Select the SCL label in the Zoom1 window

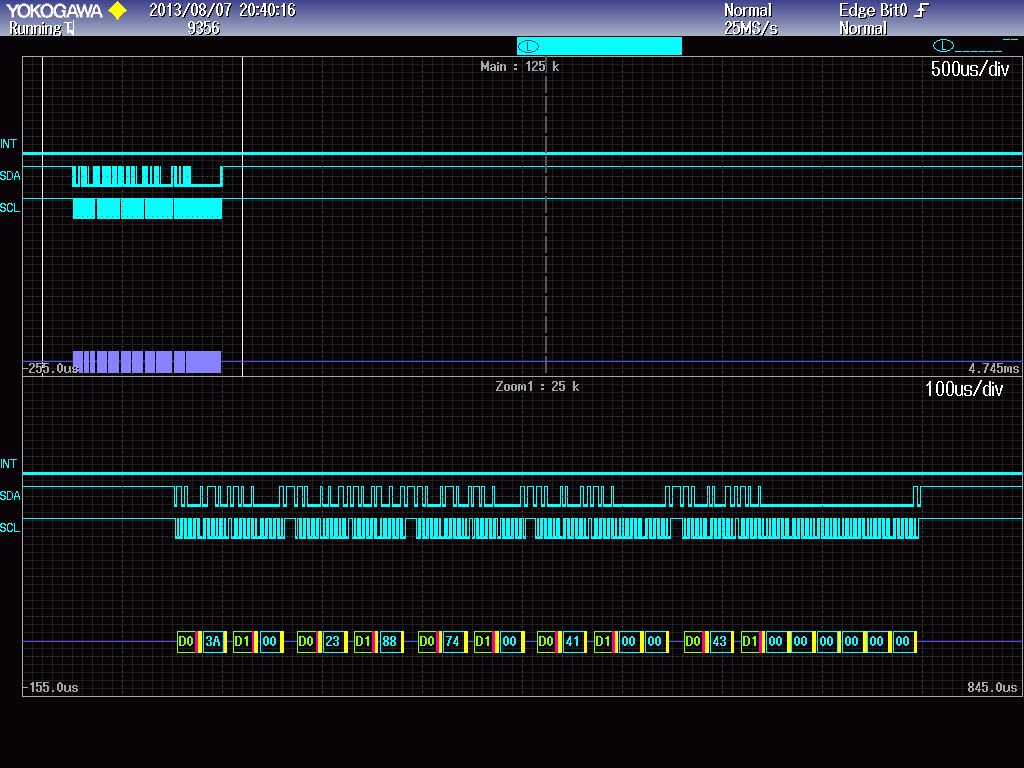pos(10,528)
